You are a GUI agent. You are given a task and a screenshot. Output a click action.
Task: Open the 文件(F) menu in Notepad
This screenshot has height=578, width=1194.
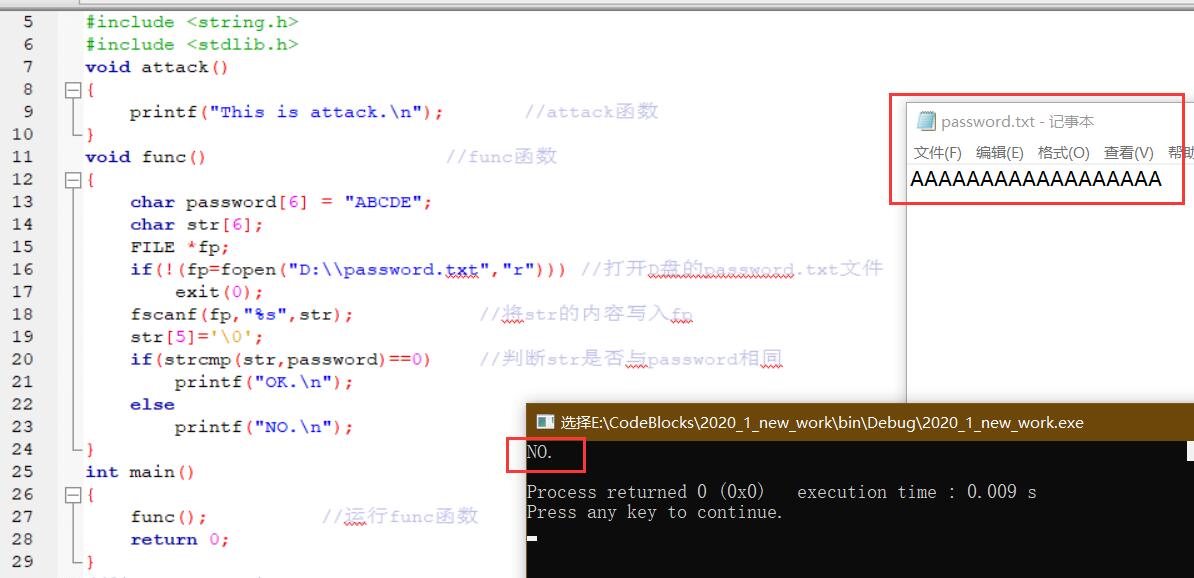[x=937, y=153]
